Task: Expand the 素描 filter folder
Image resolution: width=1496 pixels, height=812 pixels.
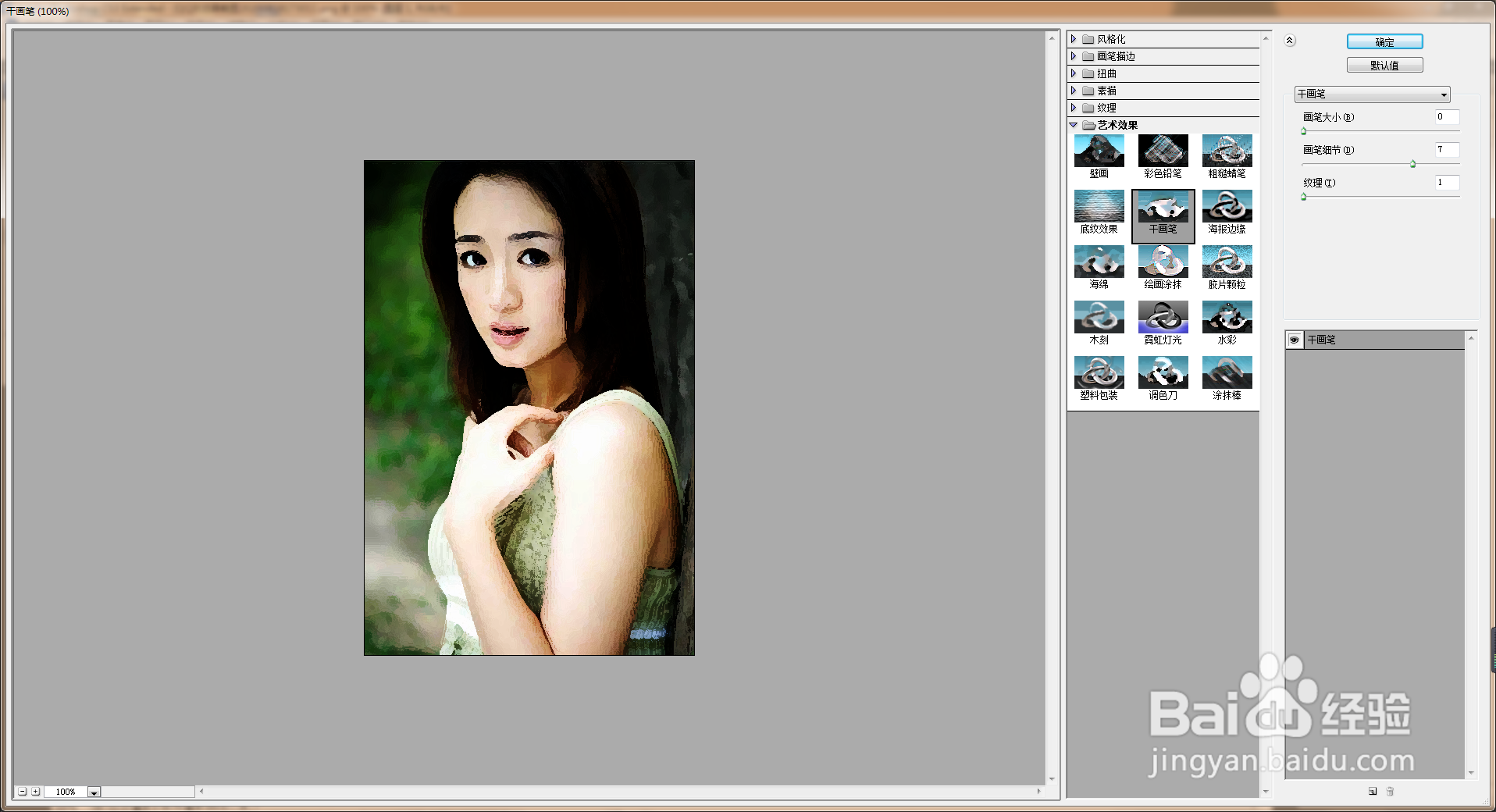Action: point(1074,91)
